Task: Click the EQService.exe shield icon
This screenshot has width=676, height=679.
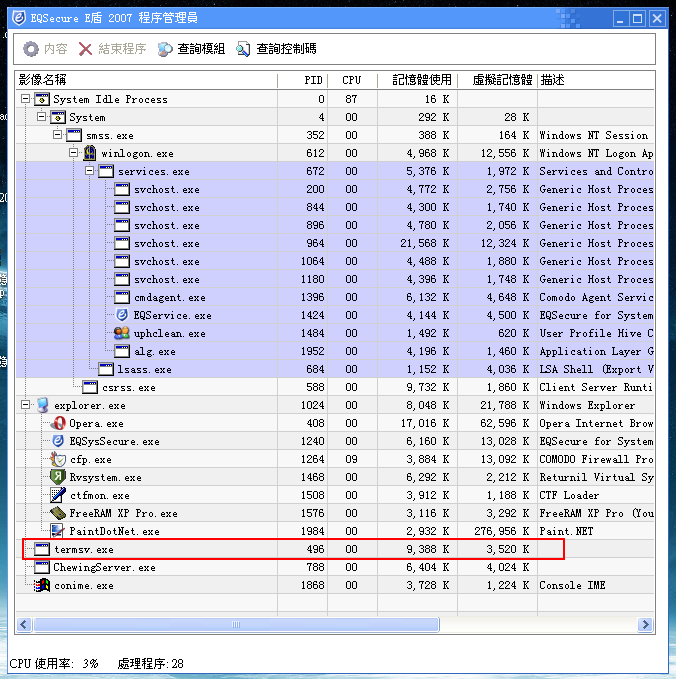Action: 122,315
